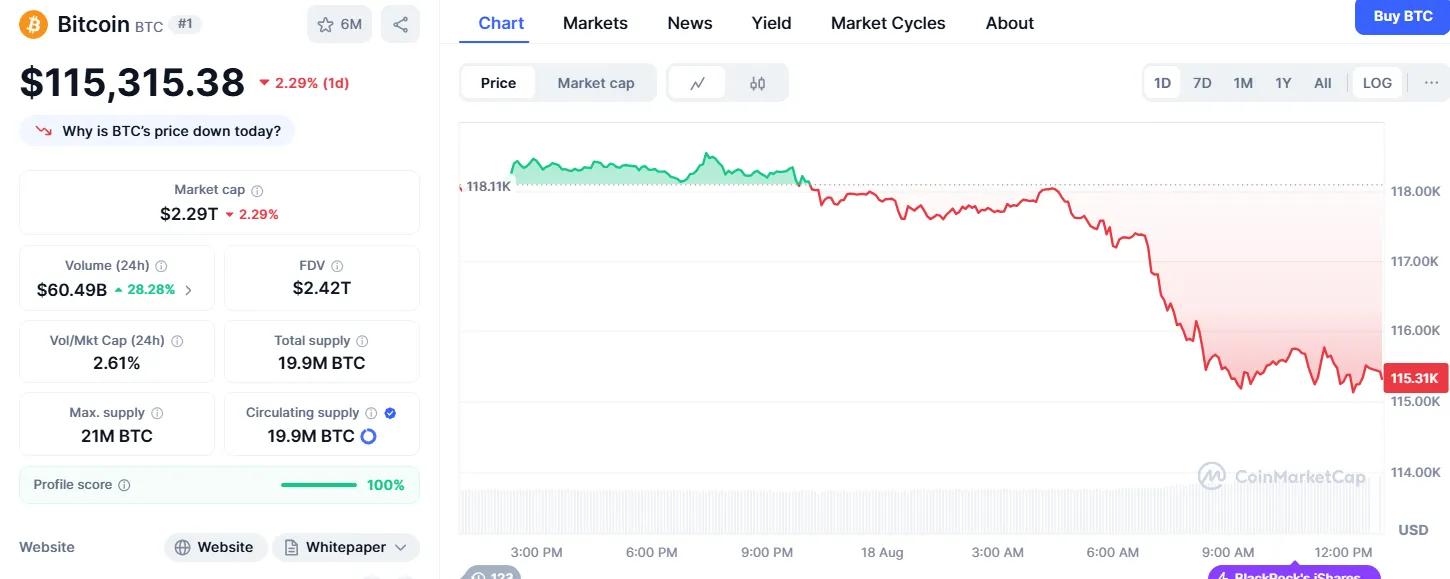The image size is (1450, 579).
Task: Select the 7D time range
Action: [1202, 83]
